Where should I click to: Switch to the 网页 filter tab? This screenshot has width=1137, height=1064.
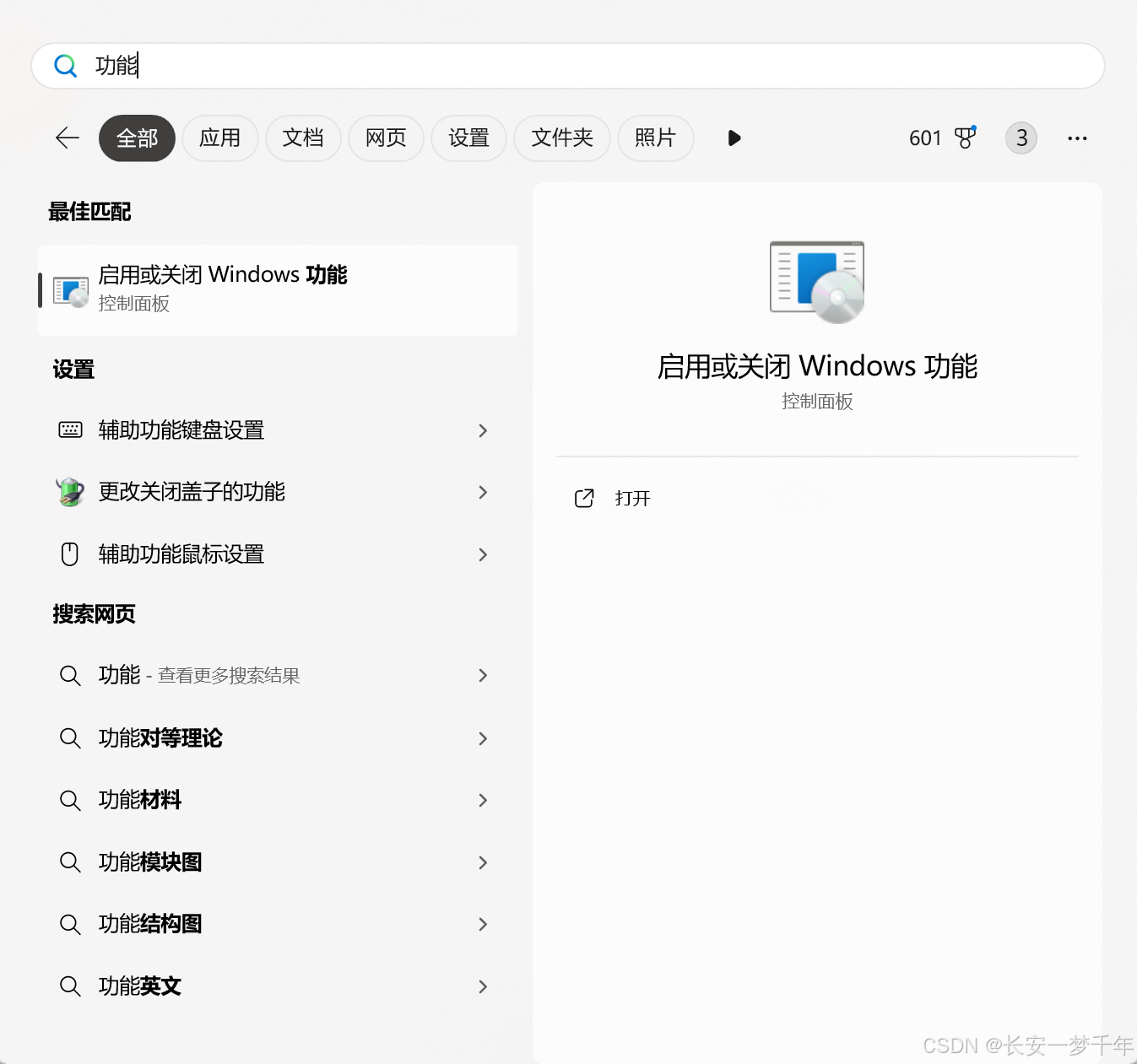coord(386,138)
